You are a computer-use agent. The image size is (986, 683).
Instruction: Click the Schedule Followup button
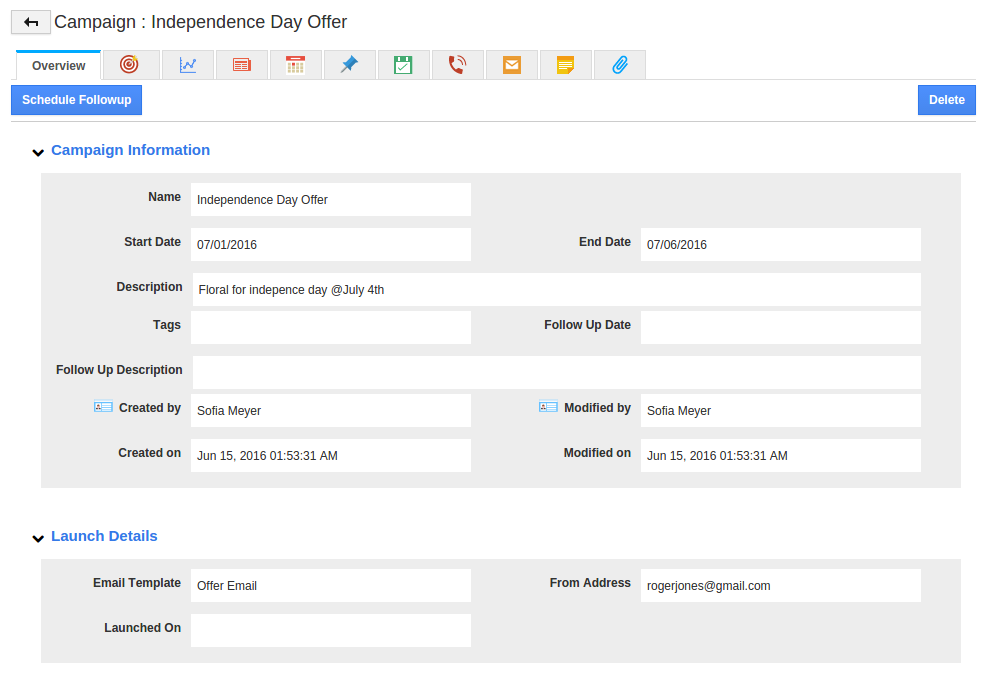point(77,100)
